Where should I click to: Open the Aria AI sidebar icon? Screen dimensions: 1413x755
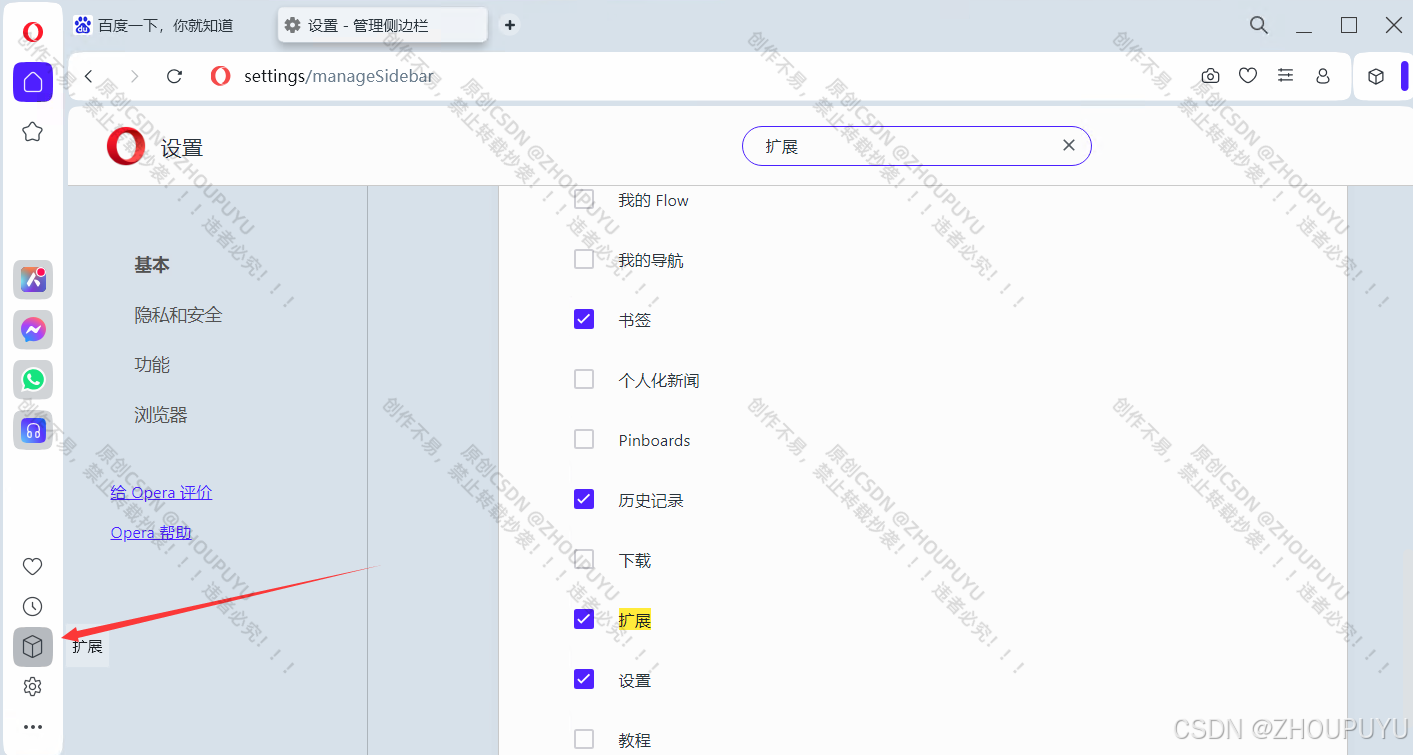point(33,280)
